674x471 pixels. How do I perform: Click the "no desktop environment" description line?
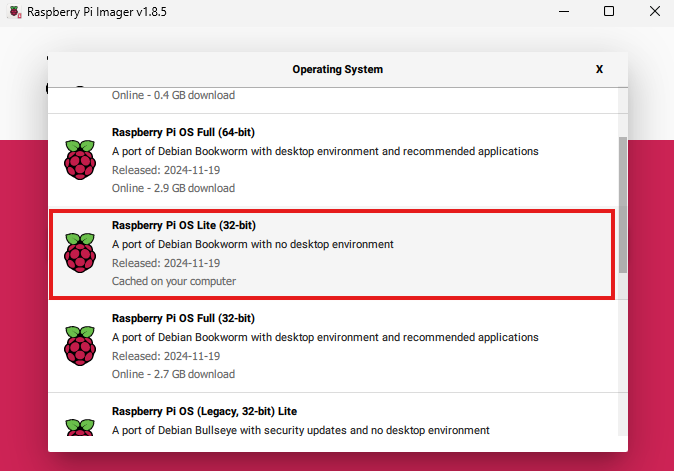coord(252,244)
